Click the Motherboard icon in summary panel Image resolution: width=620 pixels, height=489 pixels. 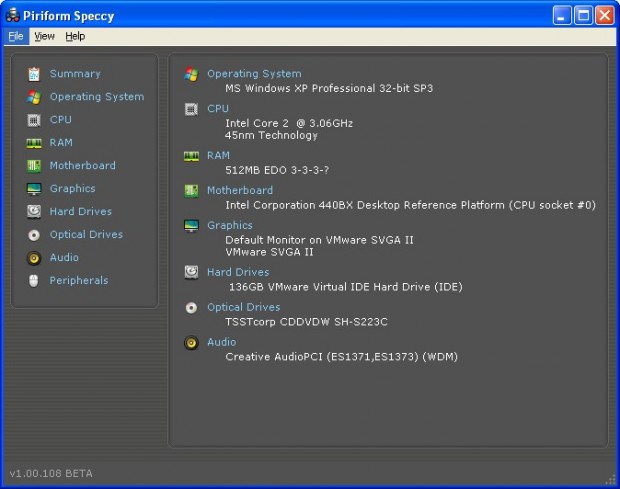coord(191,191)
